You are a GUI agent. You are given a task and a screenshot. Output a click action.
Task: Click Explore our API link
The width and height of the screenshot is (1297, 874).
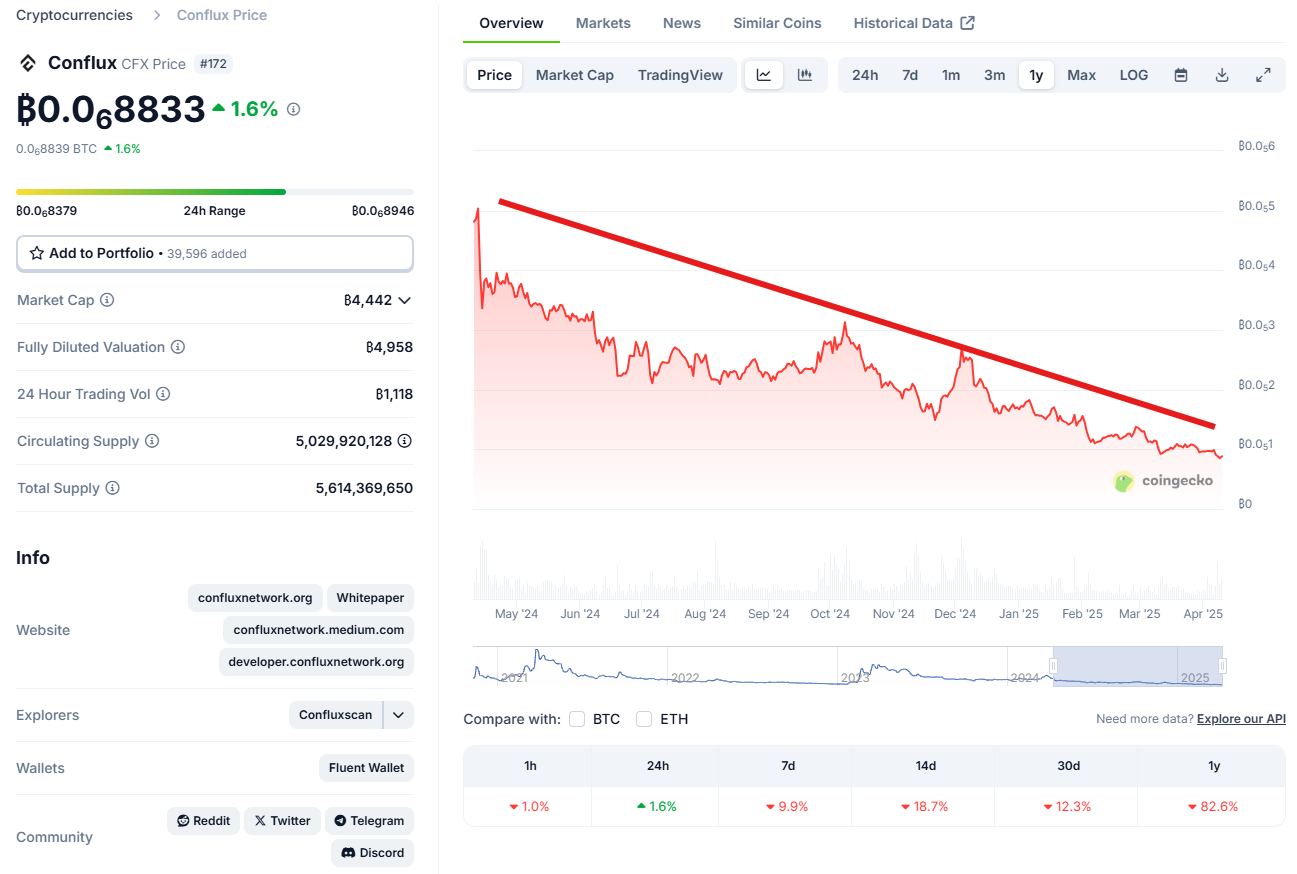pyautogui.click(x=1241, y=719)
